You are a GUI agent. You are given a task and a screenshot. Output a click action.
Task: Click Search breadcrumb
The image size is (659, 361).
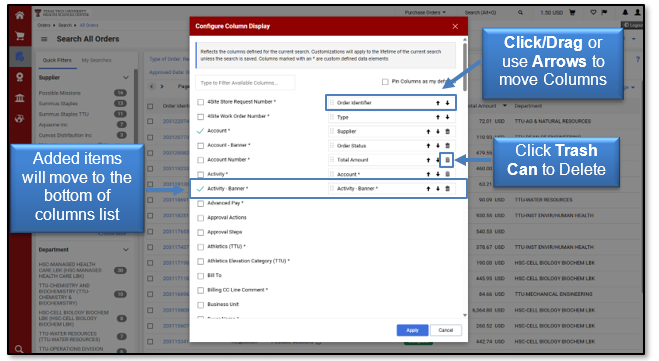point(65,25)
